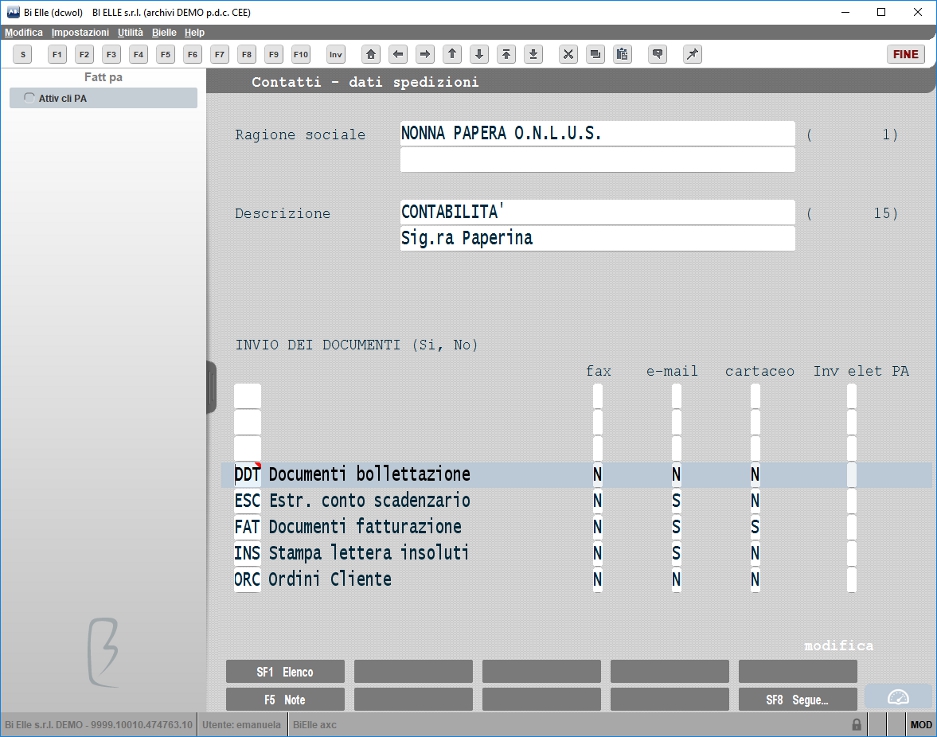Click cartaceo value for Documenti fatturazione
The height and width of the screenshot is (737, 937).
(755, 527)
